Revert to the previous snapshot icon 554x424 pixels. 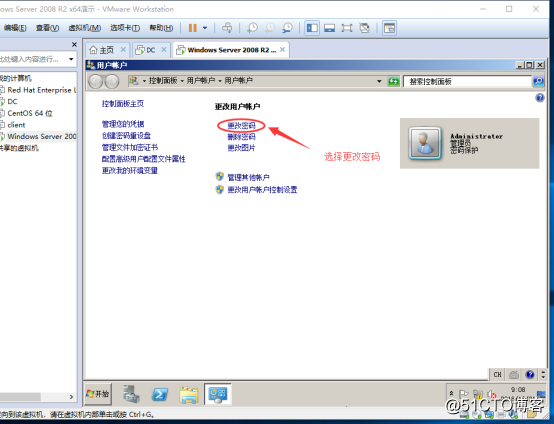[x=270, y=28]
